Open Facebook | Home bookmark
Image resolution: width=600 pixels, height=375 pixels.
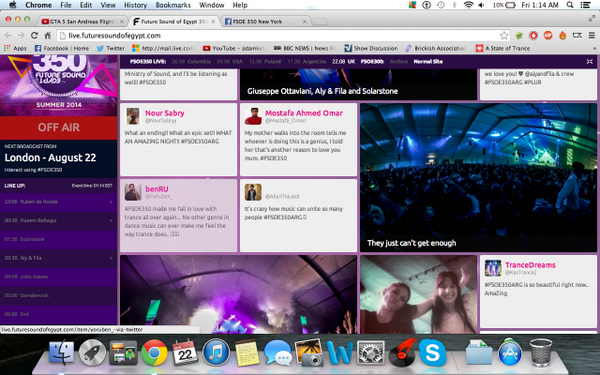click(62, 48)
